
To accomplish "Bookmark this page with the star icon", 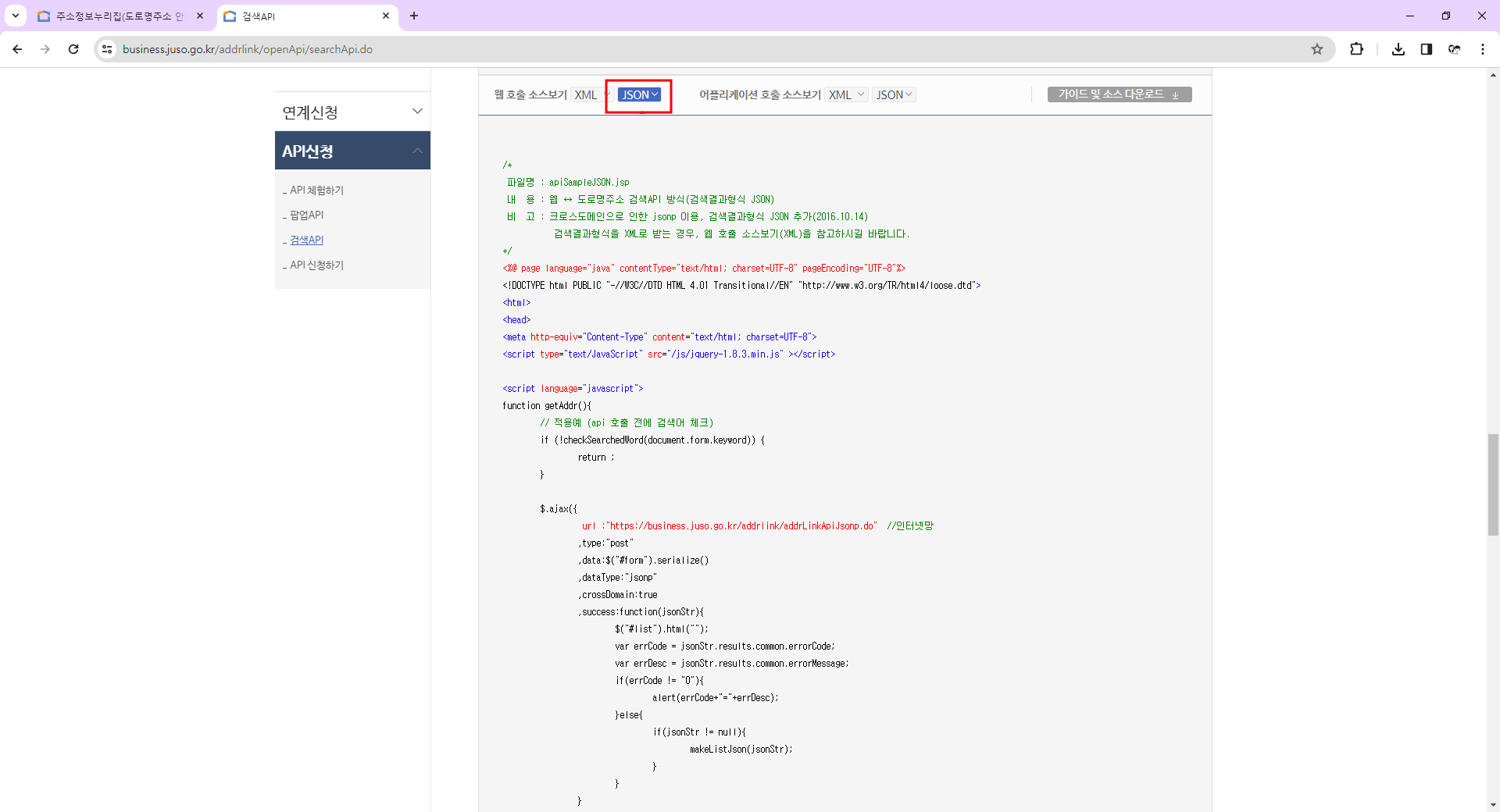I will coord(1317,49).
